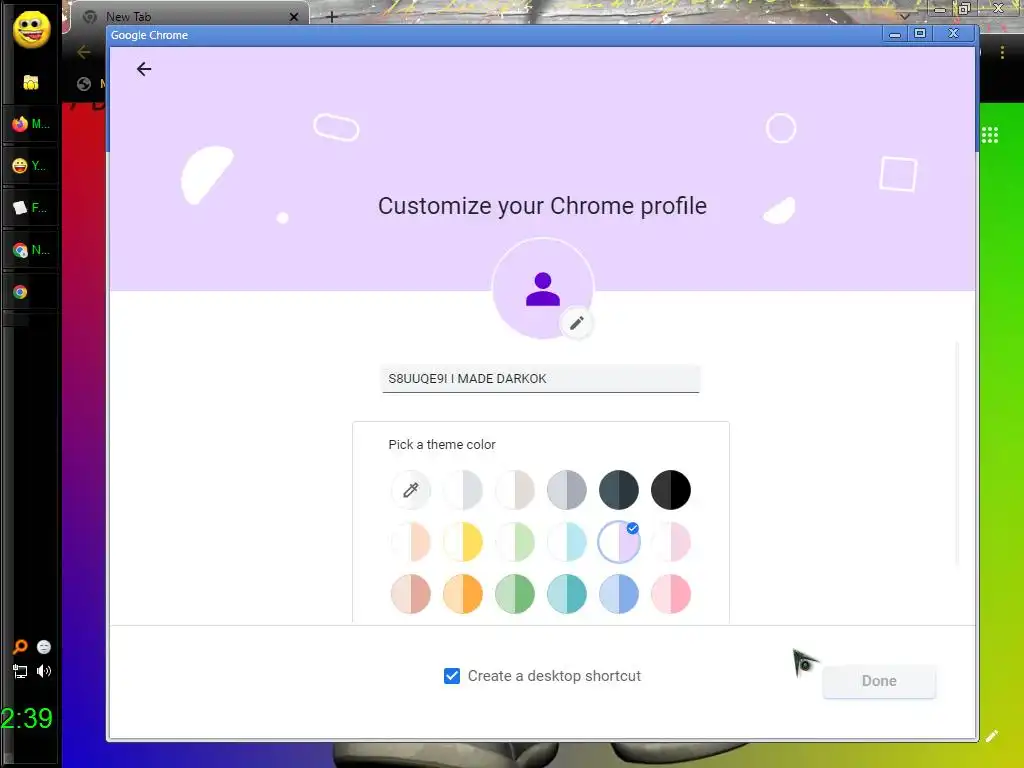Viewport: 1024px width, 768px height.
Task: Switch to the Chrome N... taskbar item
Action: click(x=31, y=249)
